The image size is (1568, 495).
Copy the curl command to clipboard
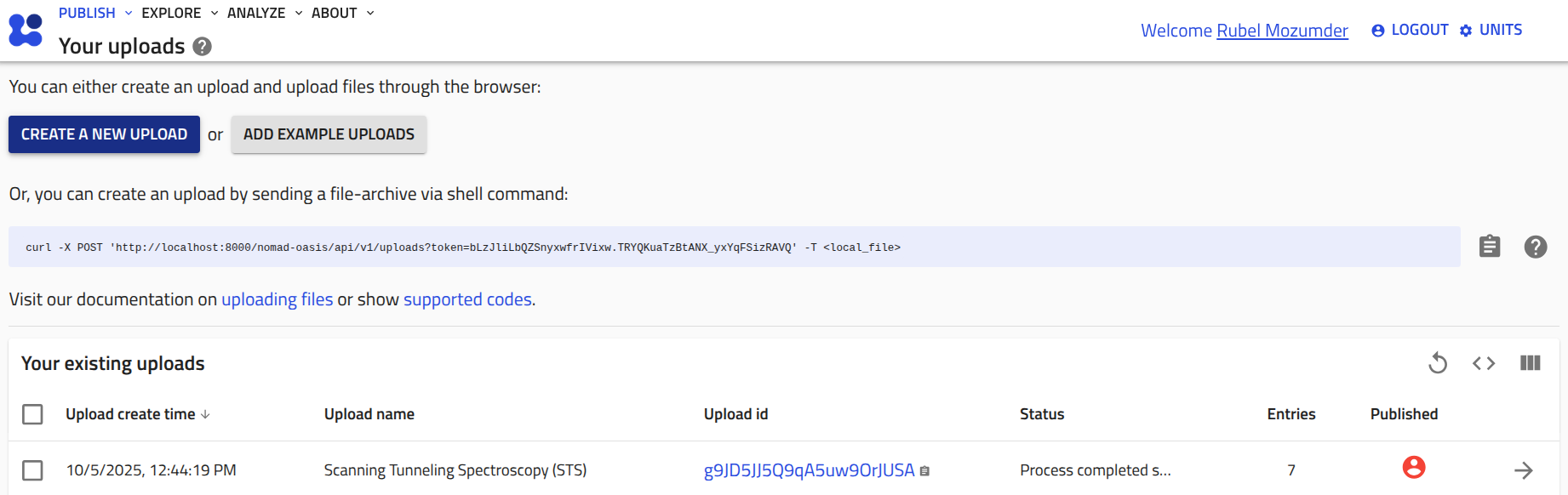tap(1490, 247)
